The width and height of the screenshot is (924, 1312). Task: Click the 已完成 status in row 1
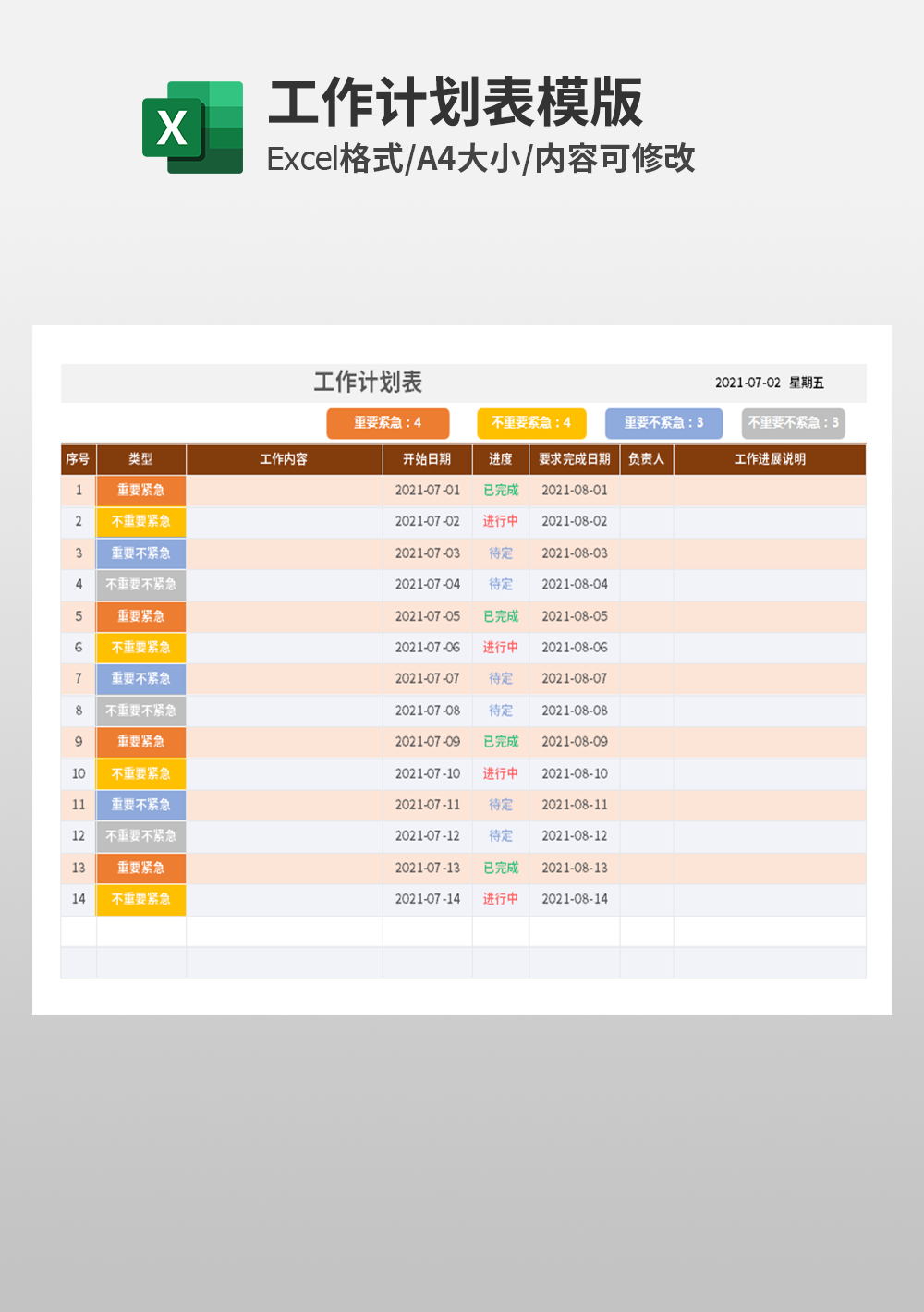(501, 491)
